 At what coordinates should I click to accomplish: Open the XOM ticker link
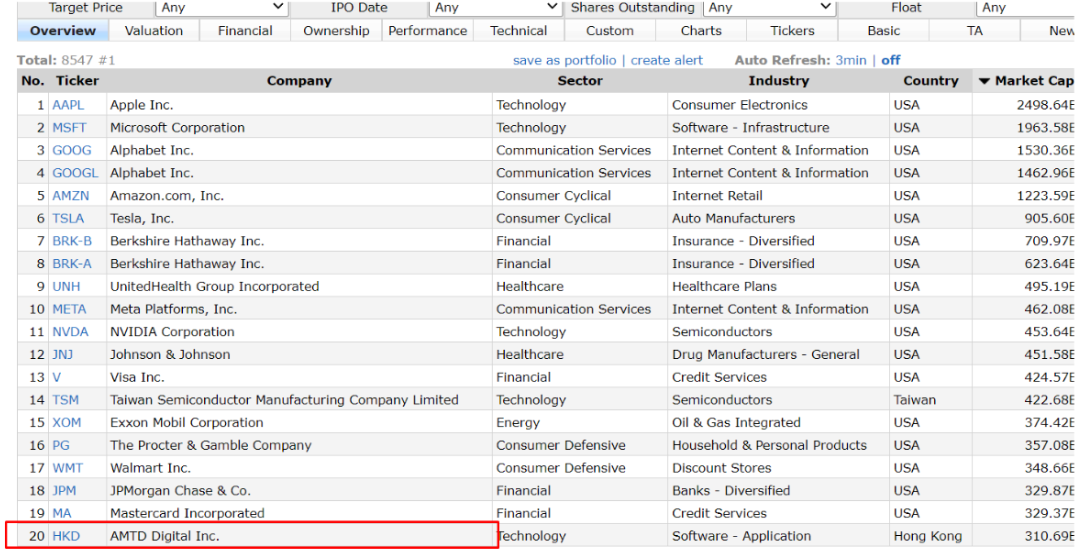[67, 423]
